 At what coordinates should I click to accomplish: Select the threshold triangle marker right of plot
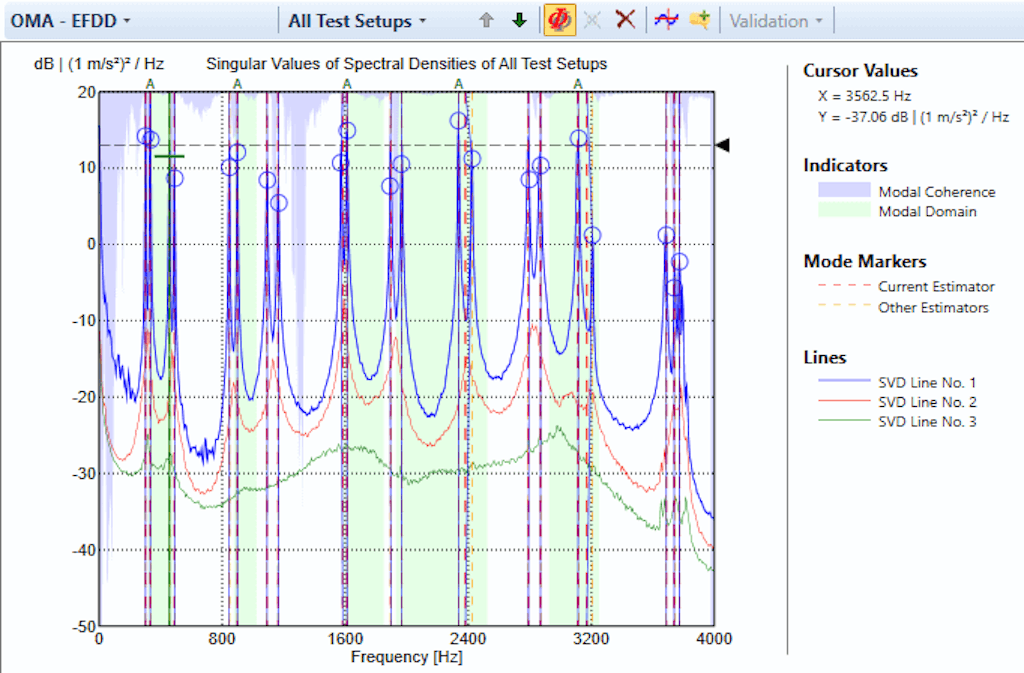pos(722,145)
